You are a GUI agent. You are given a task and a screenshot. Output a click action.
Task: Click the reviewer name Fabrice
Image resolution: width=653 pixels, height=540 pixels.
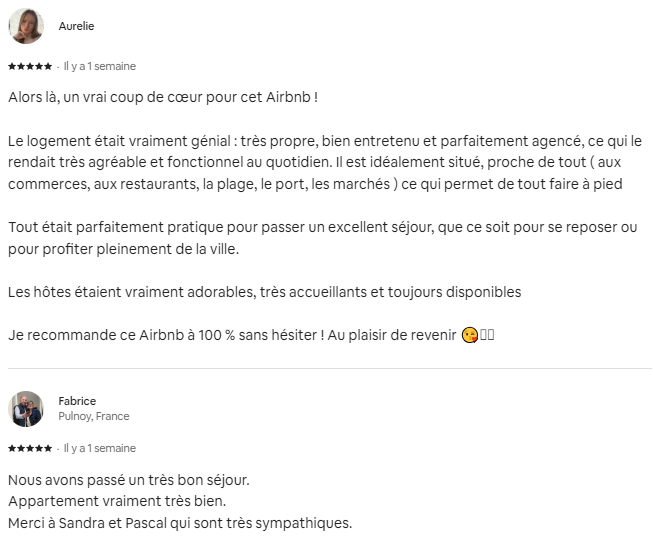pos(77,401)
